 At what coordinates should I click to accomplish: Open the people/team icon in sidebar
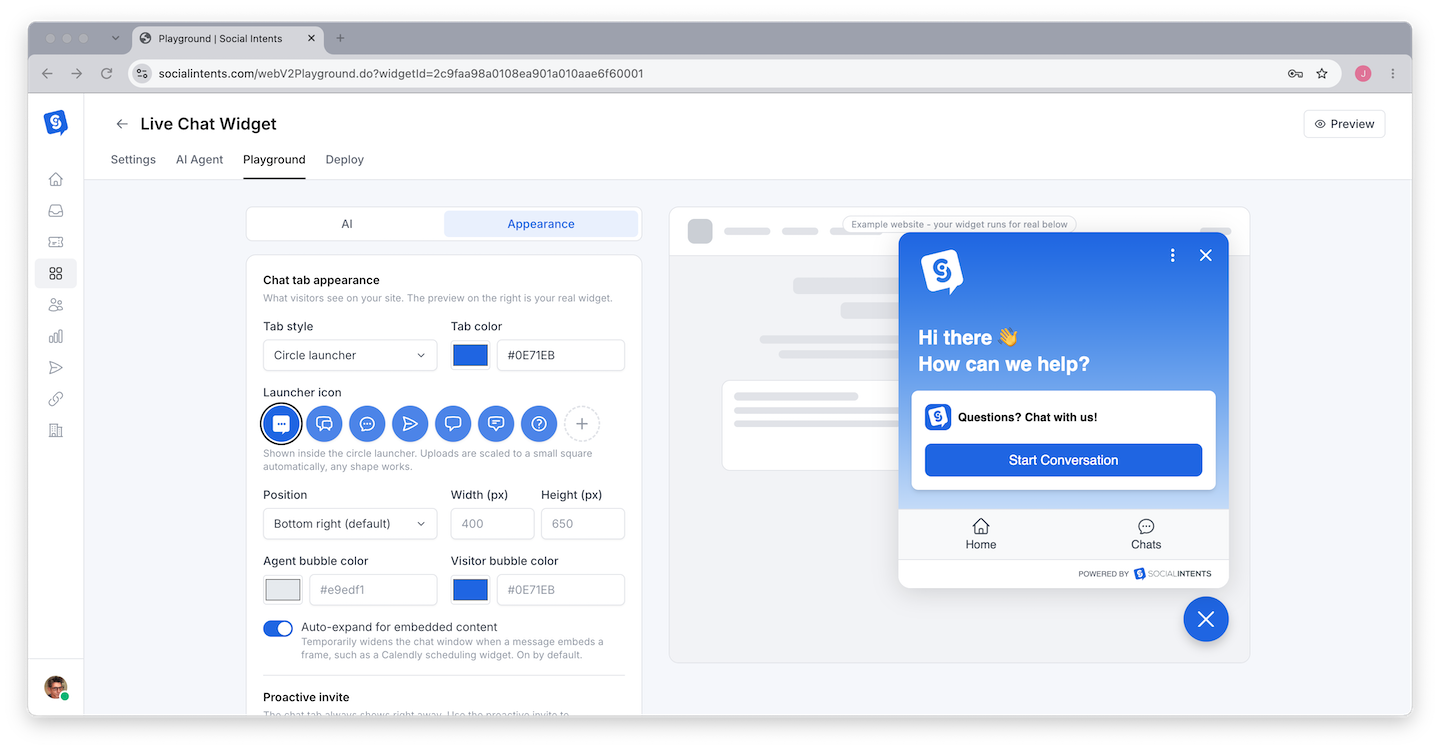56,305
